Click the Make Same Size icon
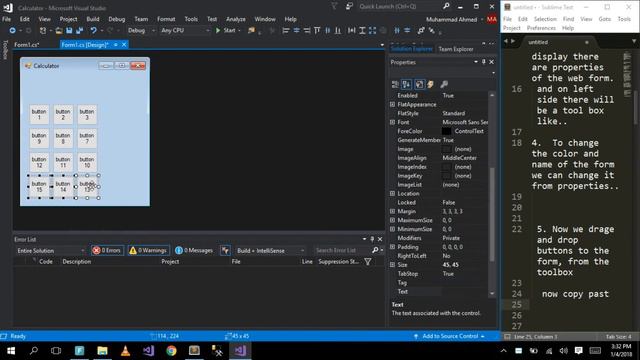 coord(372,31)
